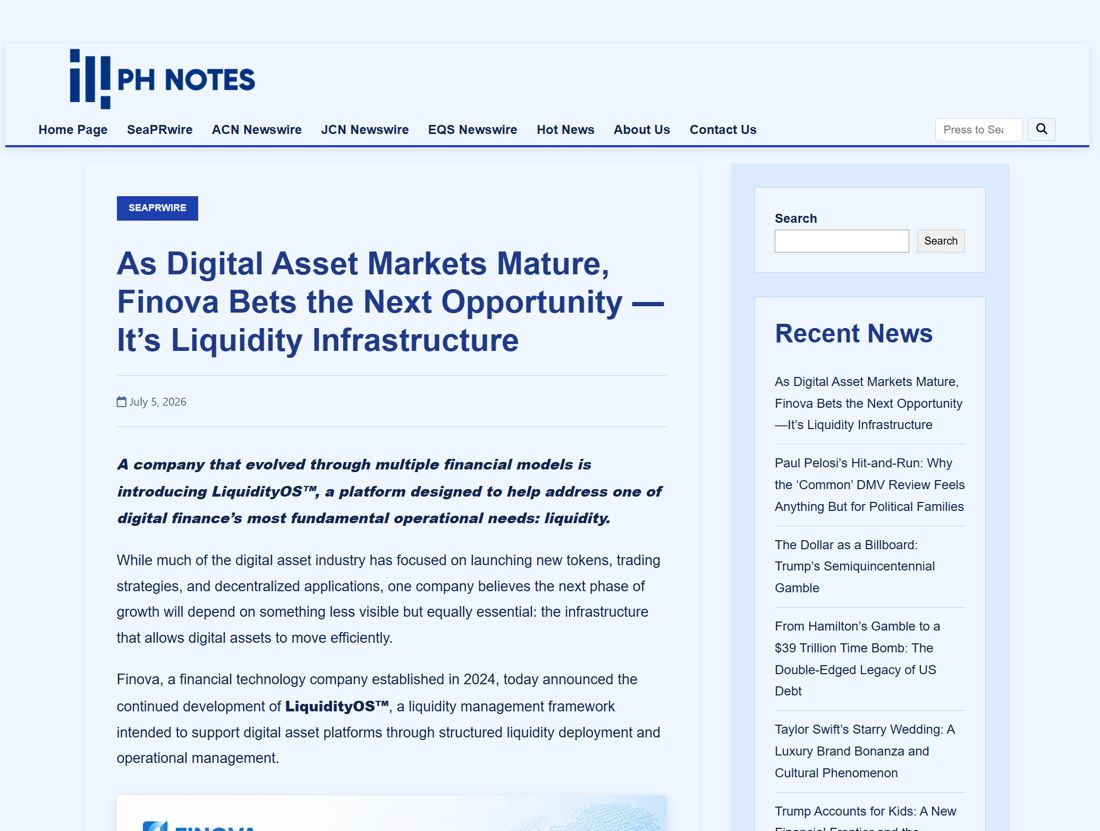Click the July 5, 2026 date link
Viewport: 1100px width, 831px height.
pos(158,402)
